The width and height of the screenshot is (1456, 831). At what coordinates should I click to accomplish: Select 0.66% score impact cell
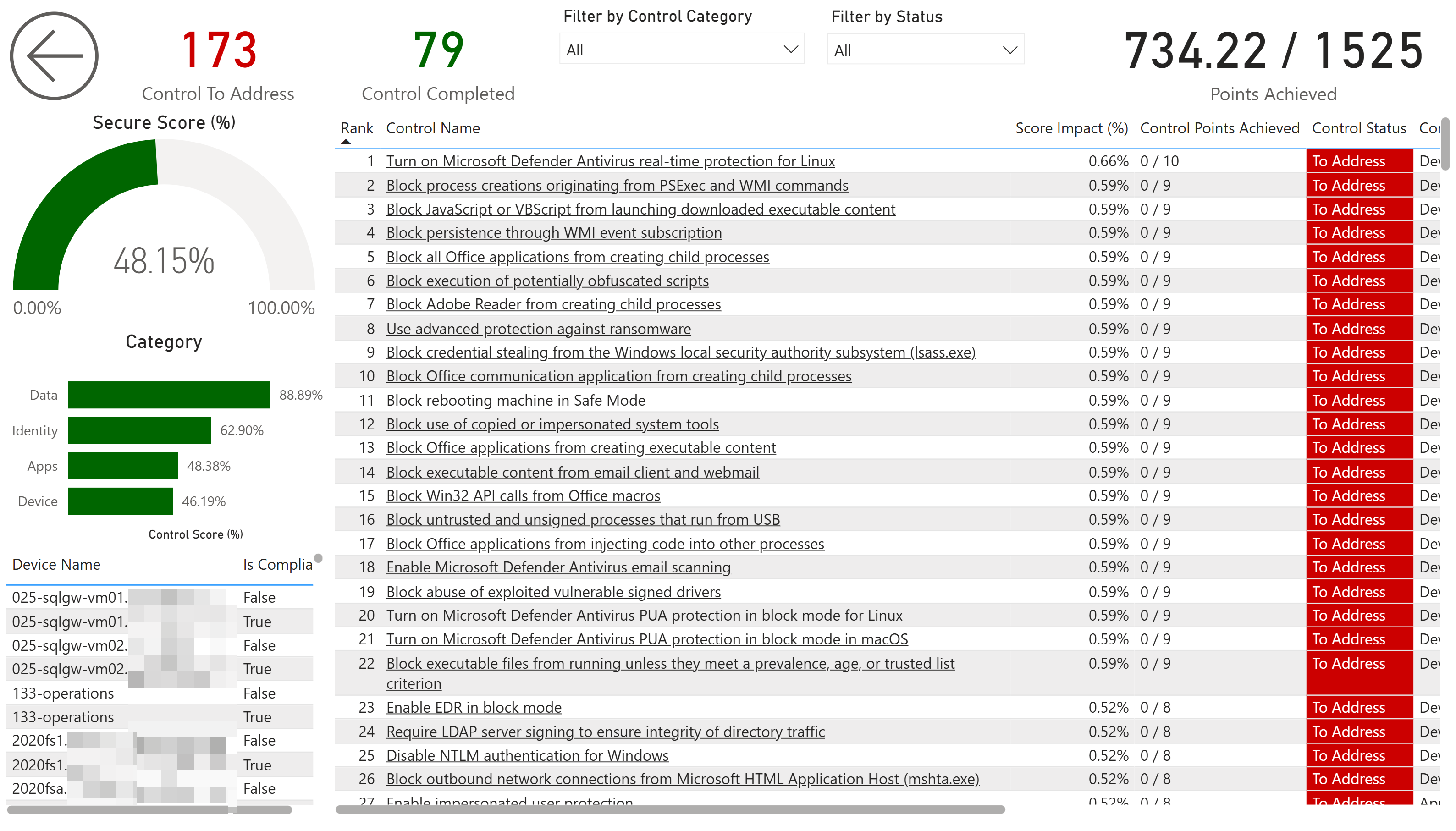pyautogui.click(x=1108, y=161)
